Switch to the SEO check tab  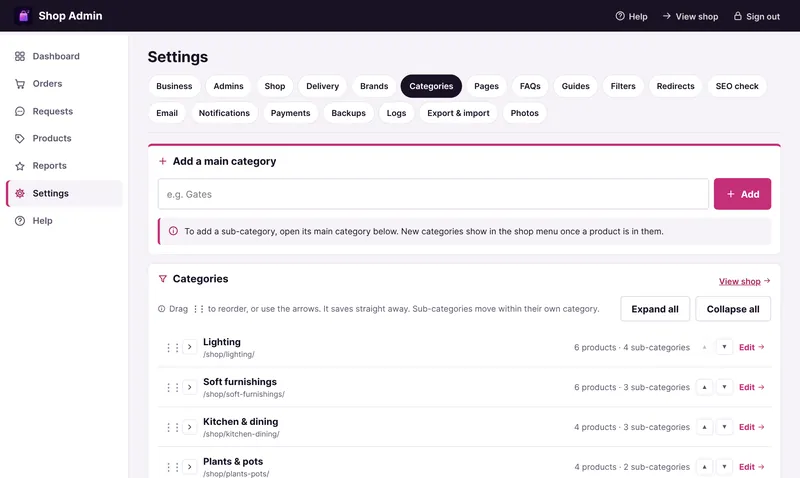(x=737, y=86)
